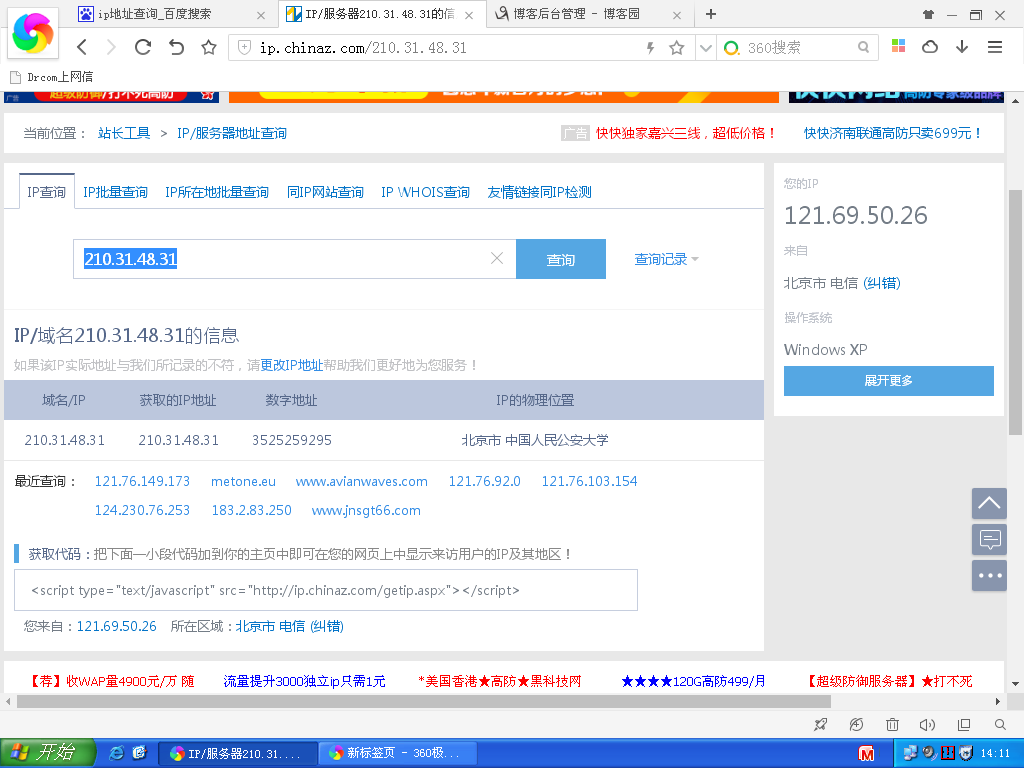Click the zoom magnifier icon in status bar
Image resolution: width=1024 pixels, height=768 pixels.
1000,724
